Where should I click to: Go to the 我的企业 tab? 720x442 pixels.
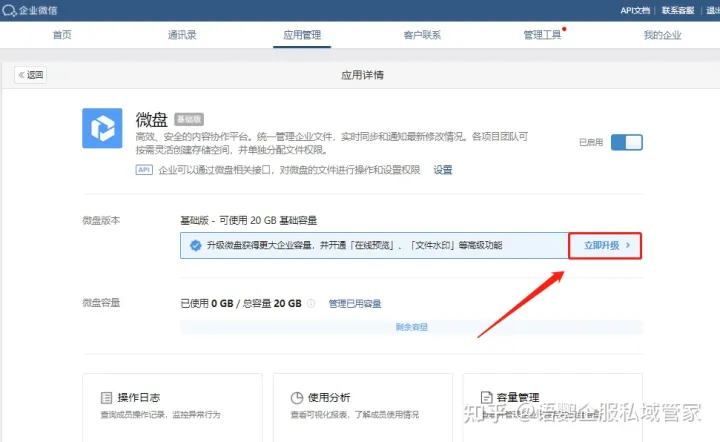pyautogui.click(x=662, y=35)
